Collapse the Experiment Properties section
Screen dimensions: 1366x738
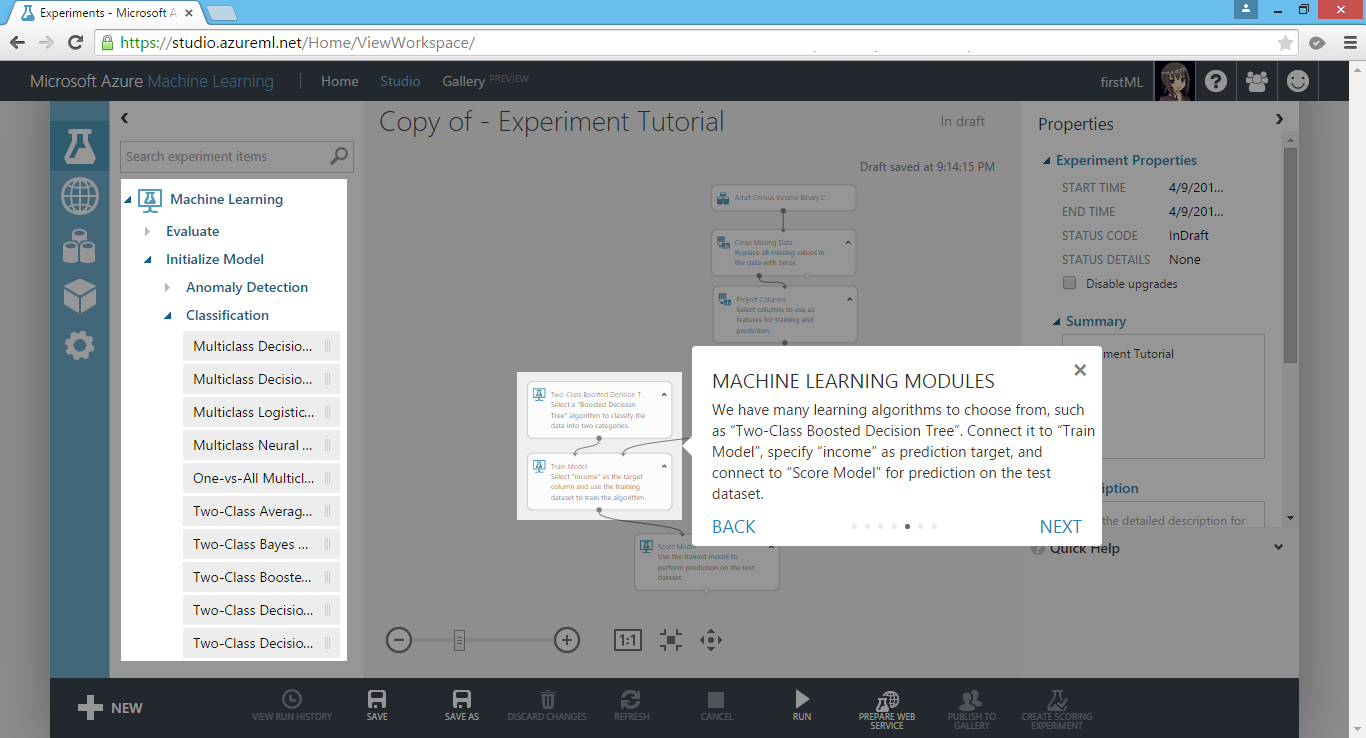pos(1047,161)
